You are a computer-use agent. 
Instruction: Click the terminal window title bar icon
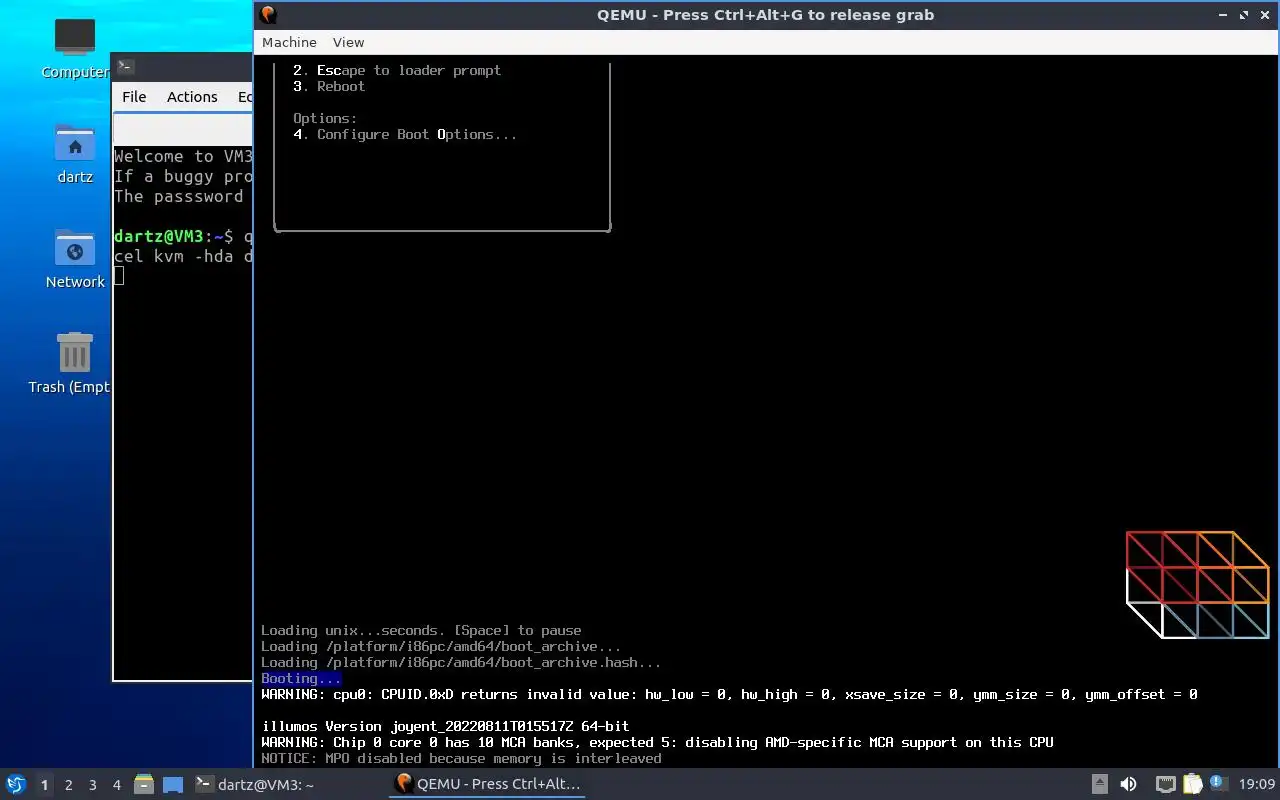[125, 66]
